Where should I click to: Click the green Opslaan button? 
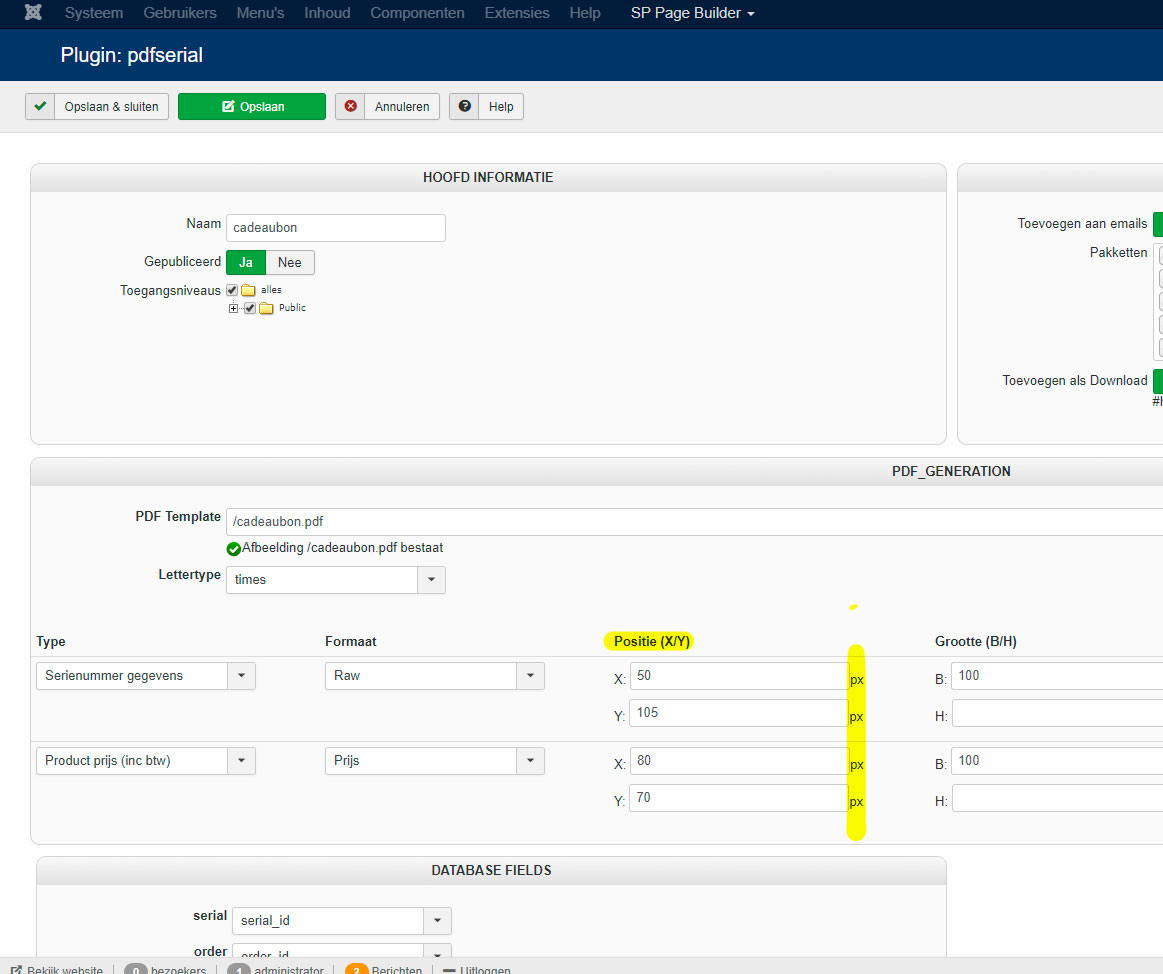(x=252, y=107)
